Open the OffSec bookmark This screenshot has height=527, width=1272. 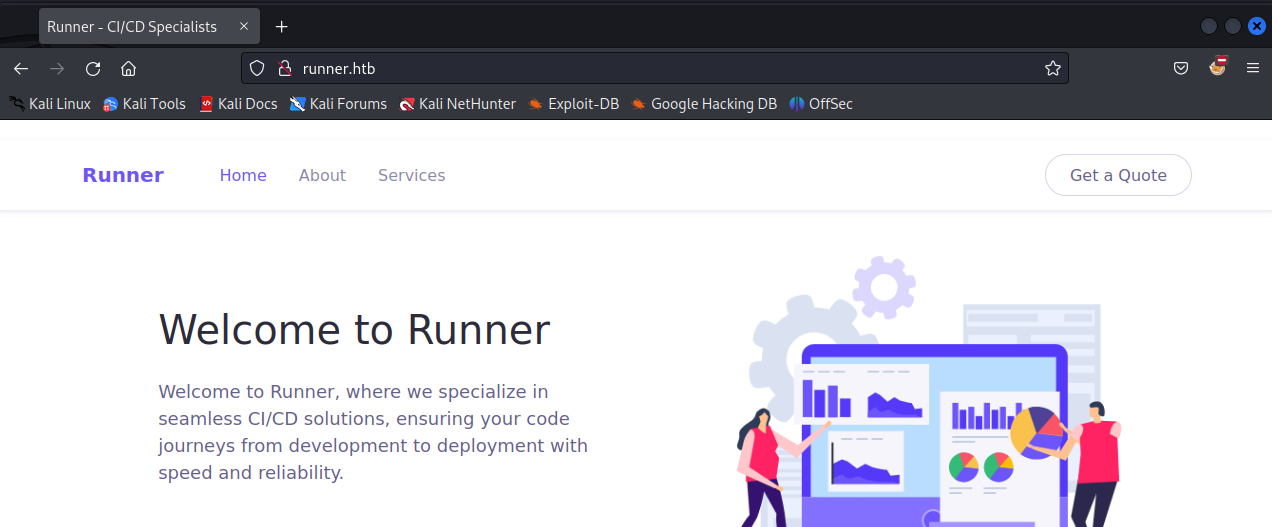pos(821,103)
